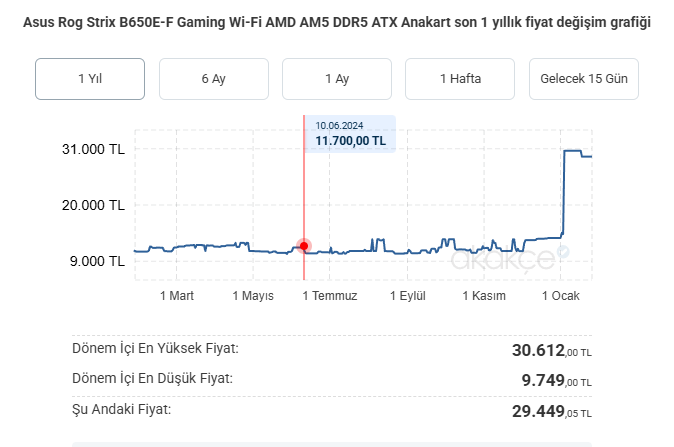Select the 1 Yıl time range tab

click(90, 79)
